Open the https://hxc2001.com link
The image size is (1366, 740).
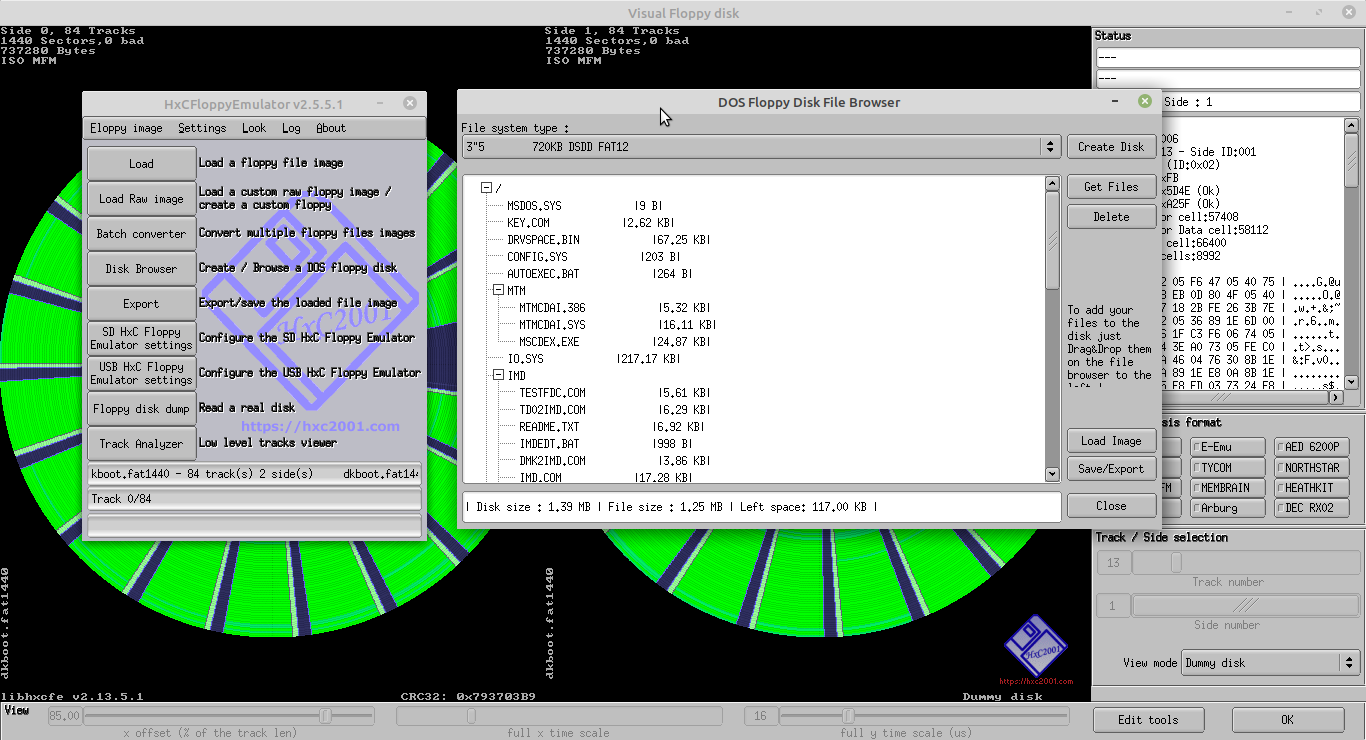coord(320,426)
